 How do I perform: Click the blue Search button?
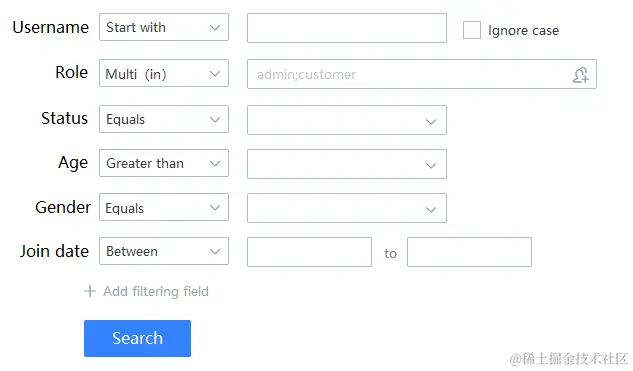tap(137, 338)
